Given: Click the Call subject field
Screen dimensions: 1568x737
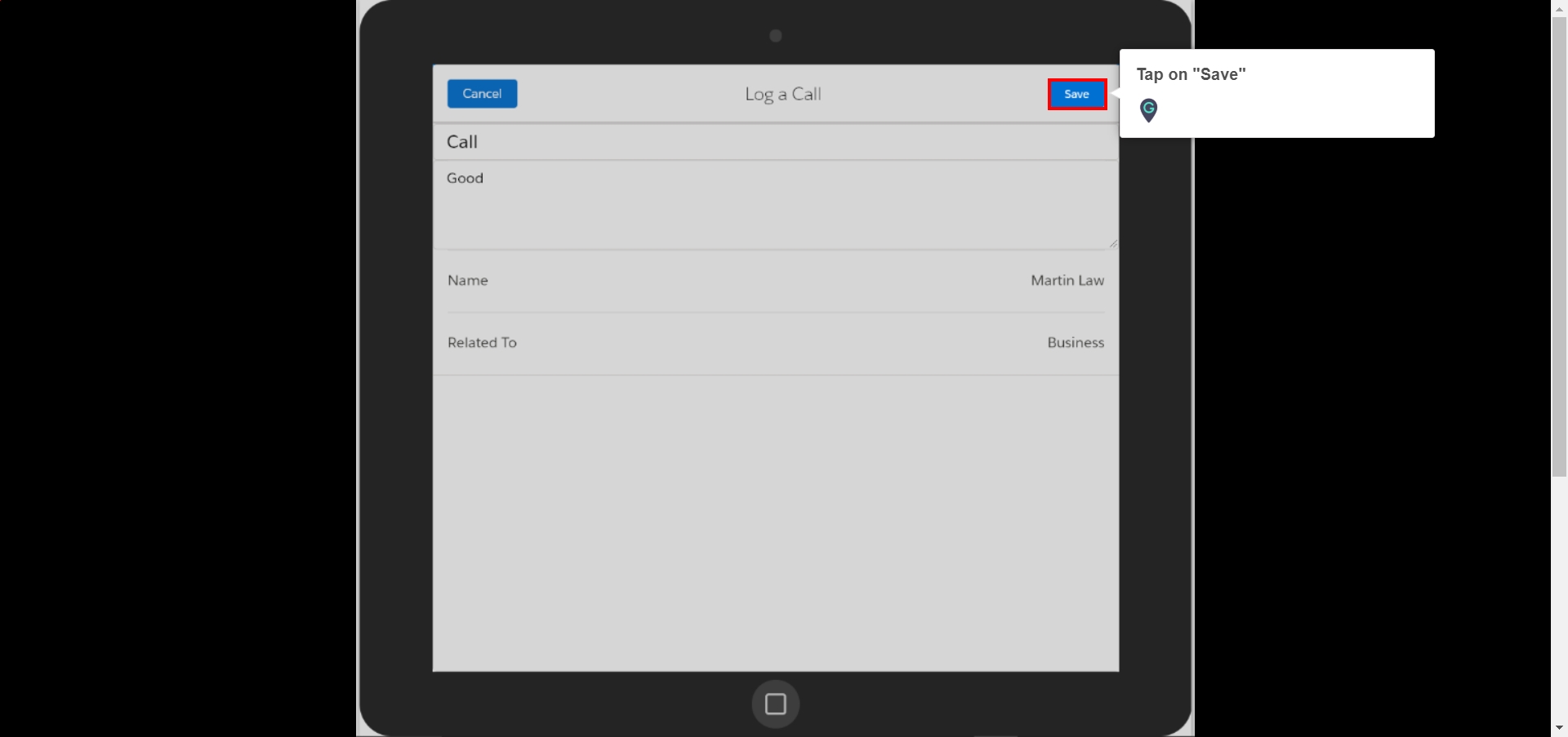Looking at the screenshot, I should point(775,142).
